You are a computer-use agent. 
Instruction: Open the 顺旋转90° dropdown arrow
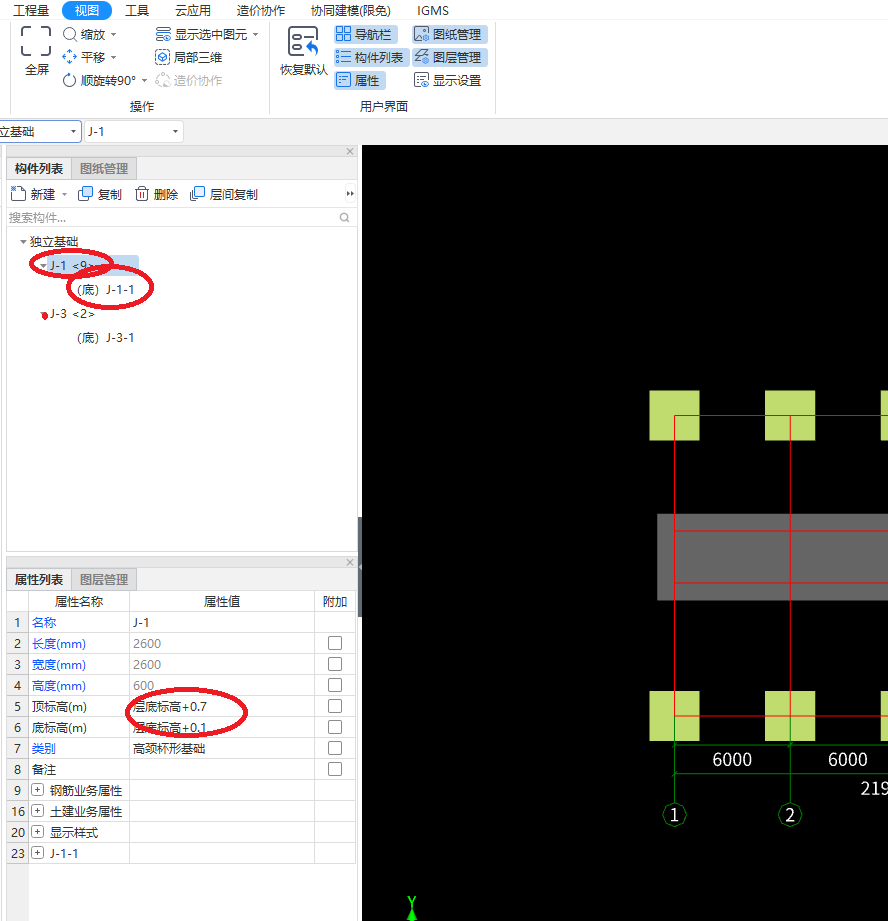click(x=144, y=81)
